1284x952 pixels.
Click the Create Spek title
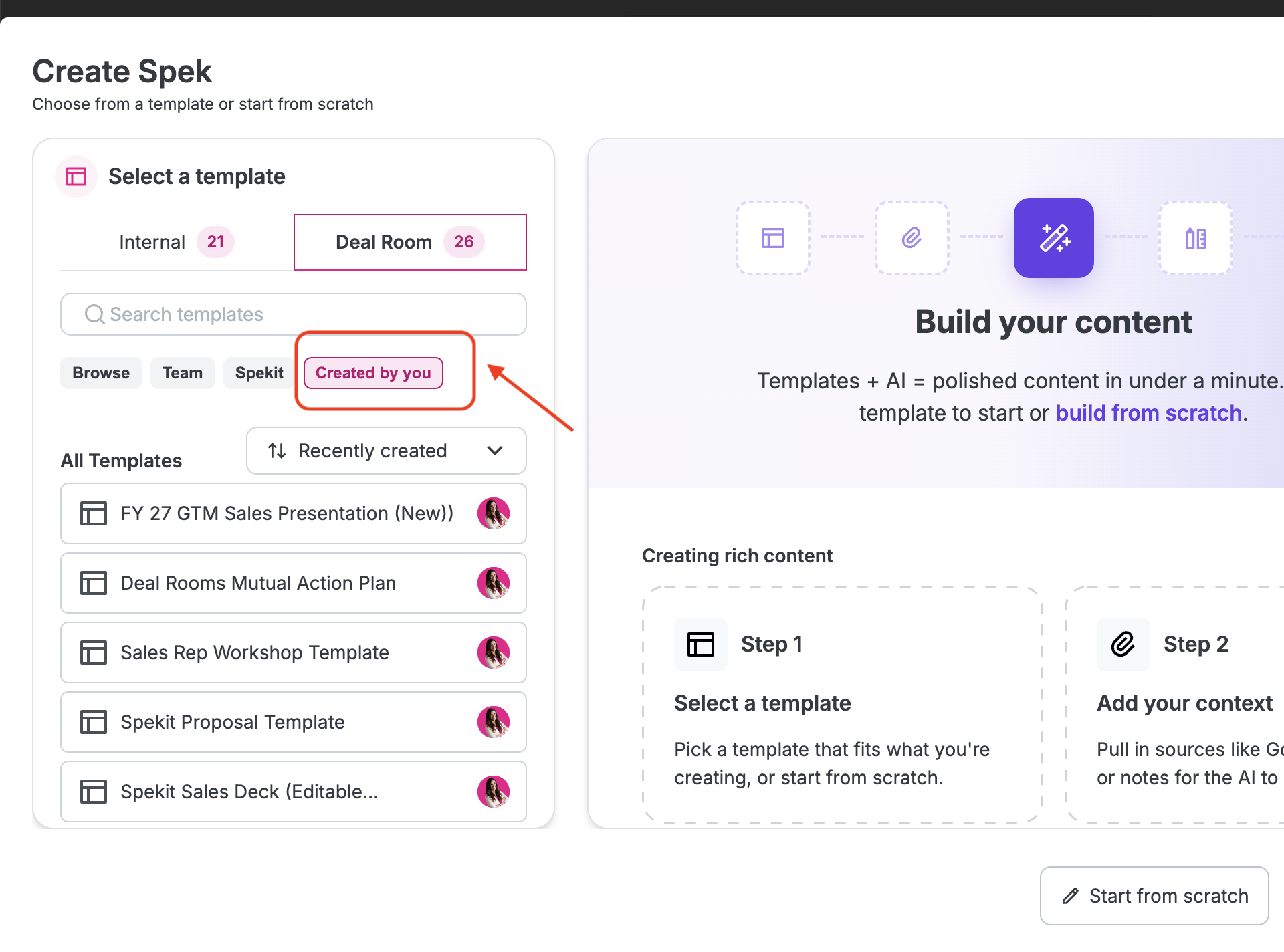pyautogui.click(x=122, y=72)
